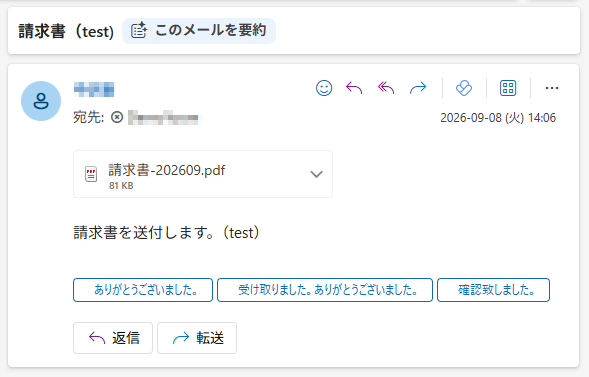The width and height of the screenshot is (589, 377).
Task: Click the 転送 forward button
Action: [x=197, y=338]
